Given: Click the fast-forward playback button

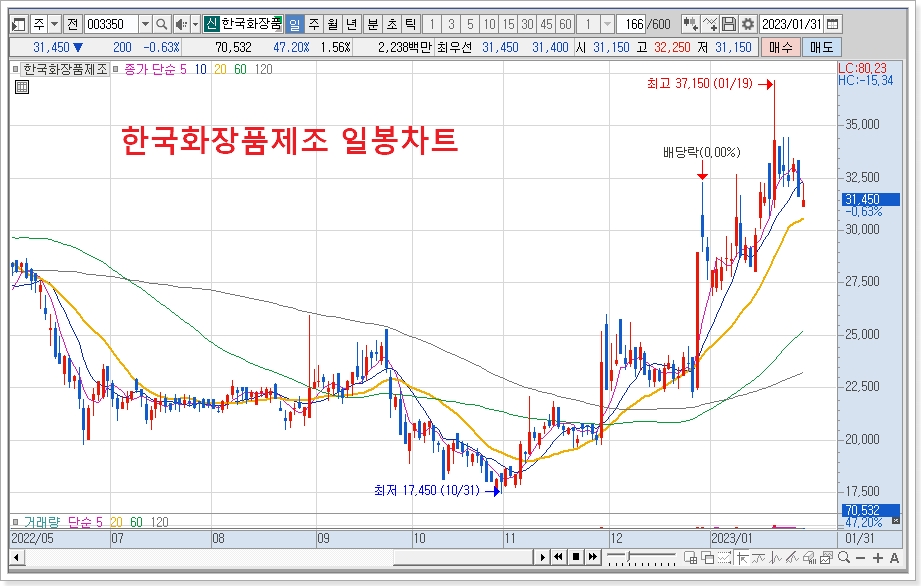Looking at the screenshot, I should click(x=593, y=557).
